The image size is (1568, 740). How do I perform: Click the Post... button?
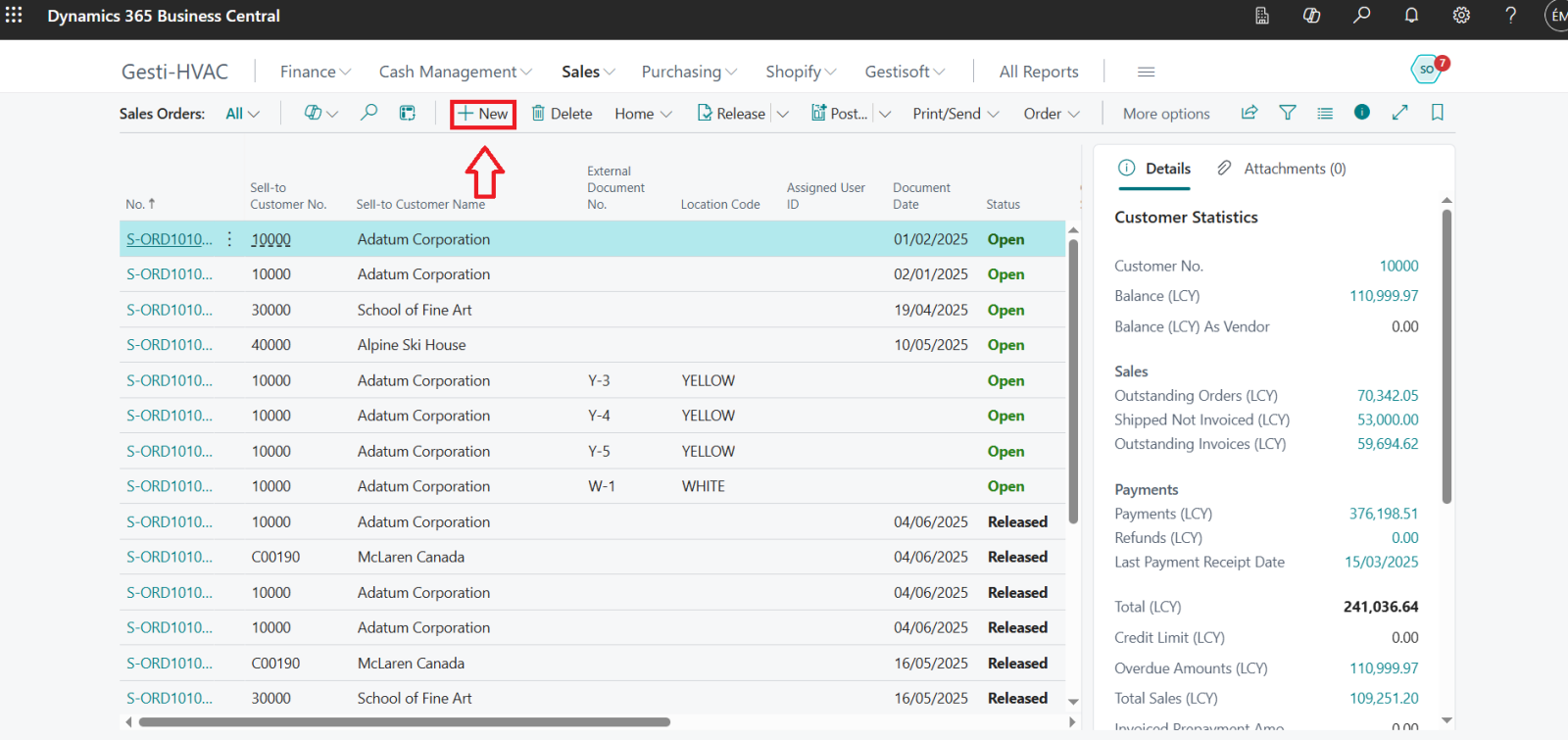(839, 114)
